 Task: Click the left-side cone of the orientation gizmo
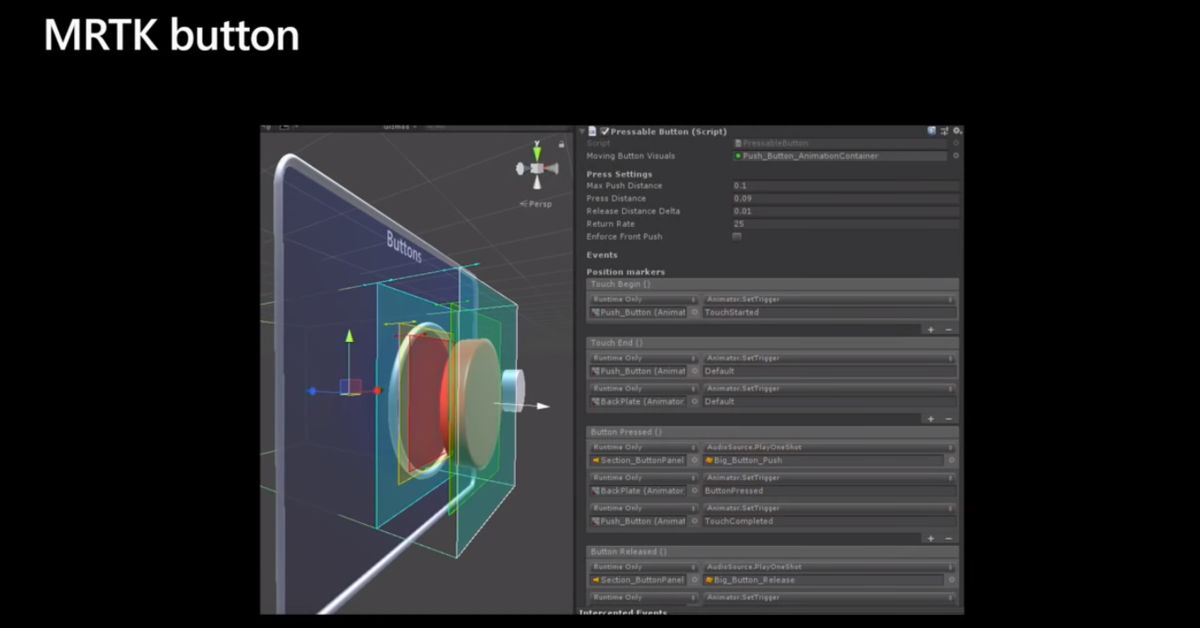(x=522, y=169)
